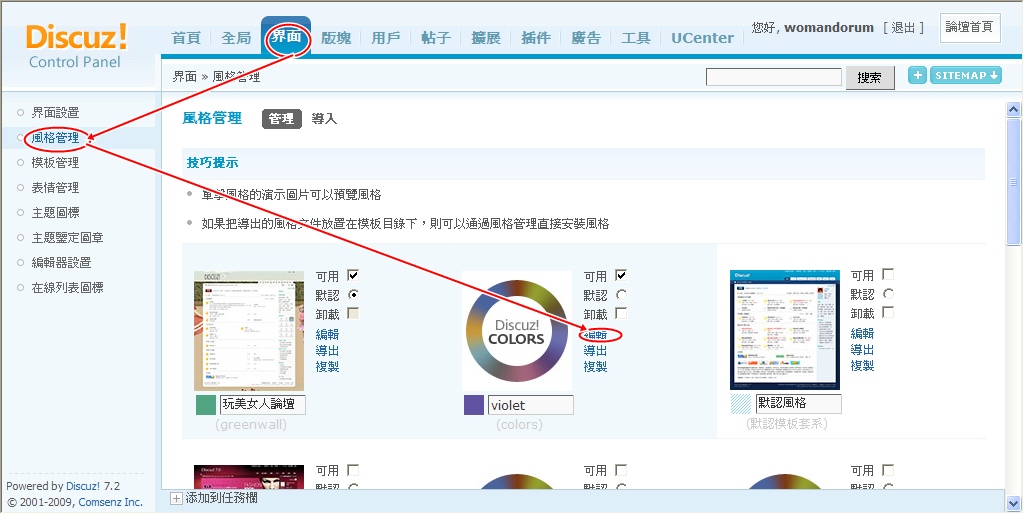Select 編輯器設置 in the sidebar
This screenshot has height=514, width=1024.
(x=61, y=263)
